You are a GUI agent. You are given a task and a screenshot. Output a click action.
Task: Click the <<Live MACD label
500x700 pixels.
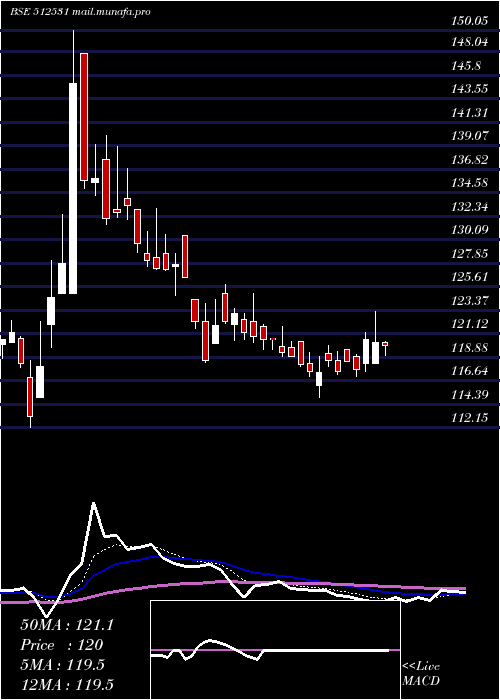[421, 673]
